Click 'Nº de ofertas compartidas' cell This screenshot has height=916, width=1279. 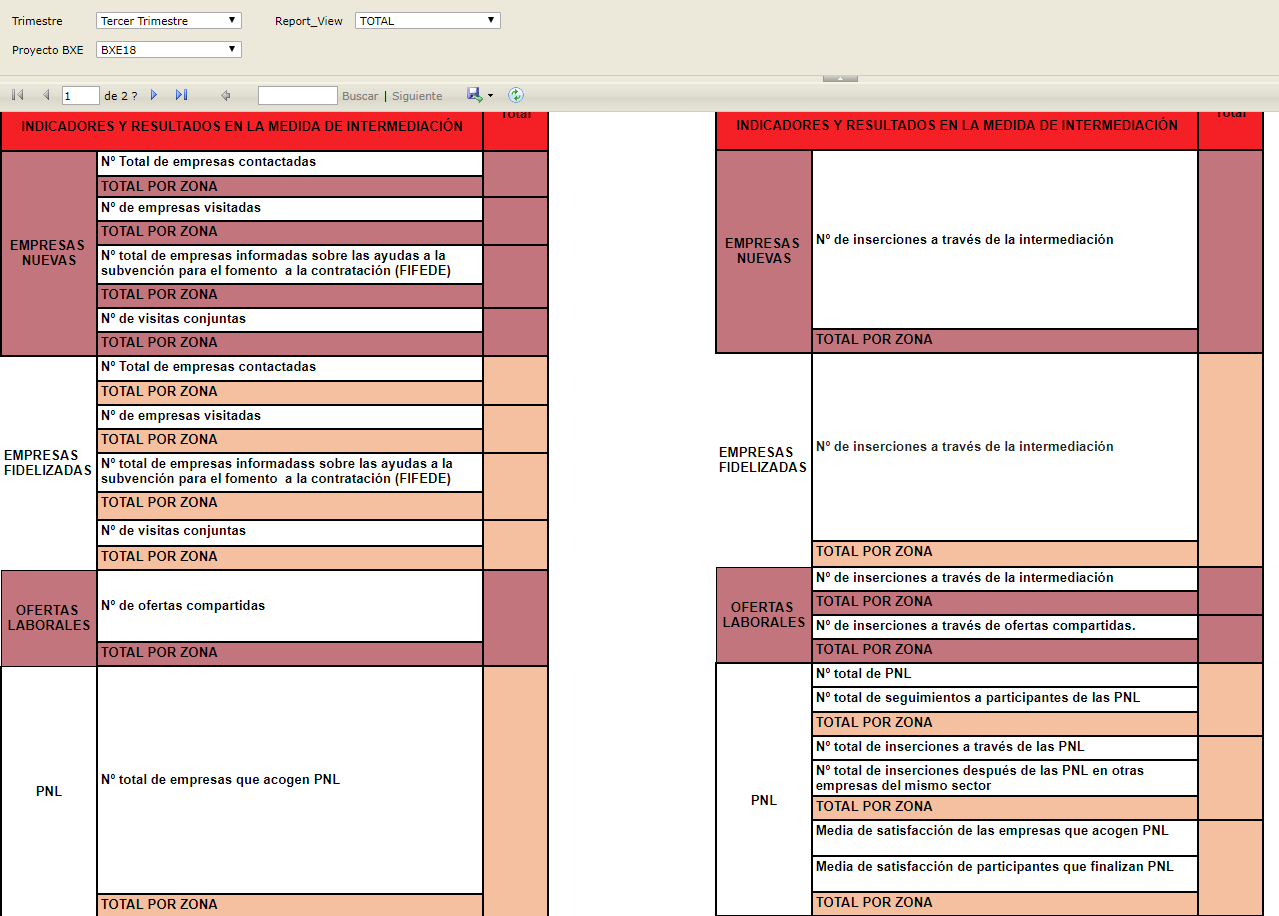[290, 606]
